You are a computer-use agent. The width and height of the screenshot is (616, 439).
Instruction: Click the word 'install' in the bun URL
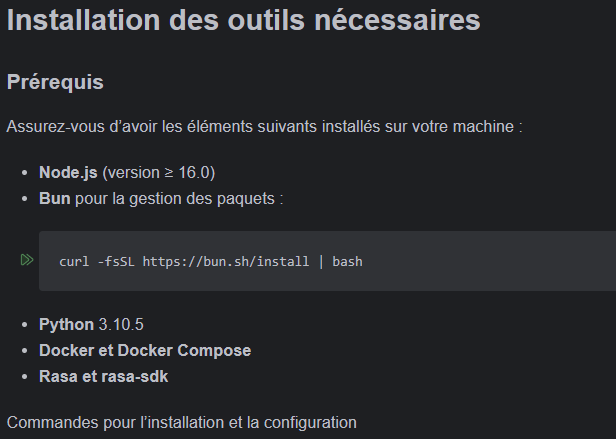point(281,262)
